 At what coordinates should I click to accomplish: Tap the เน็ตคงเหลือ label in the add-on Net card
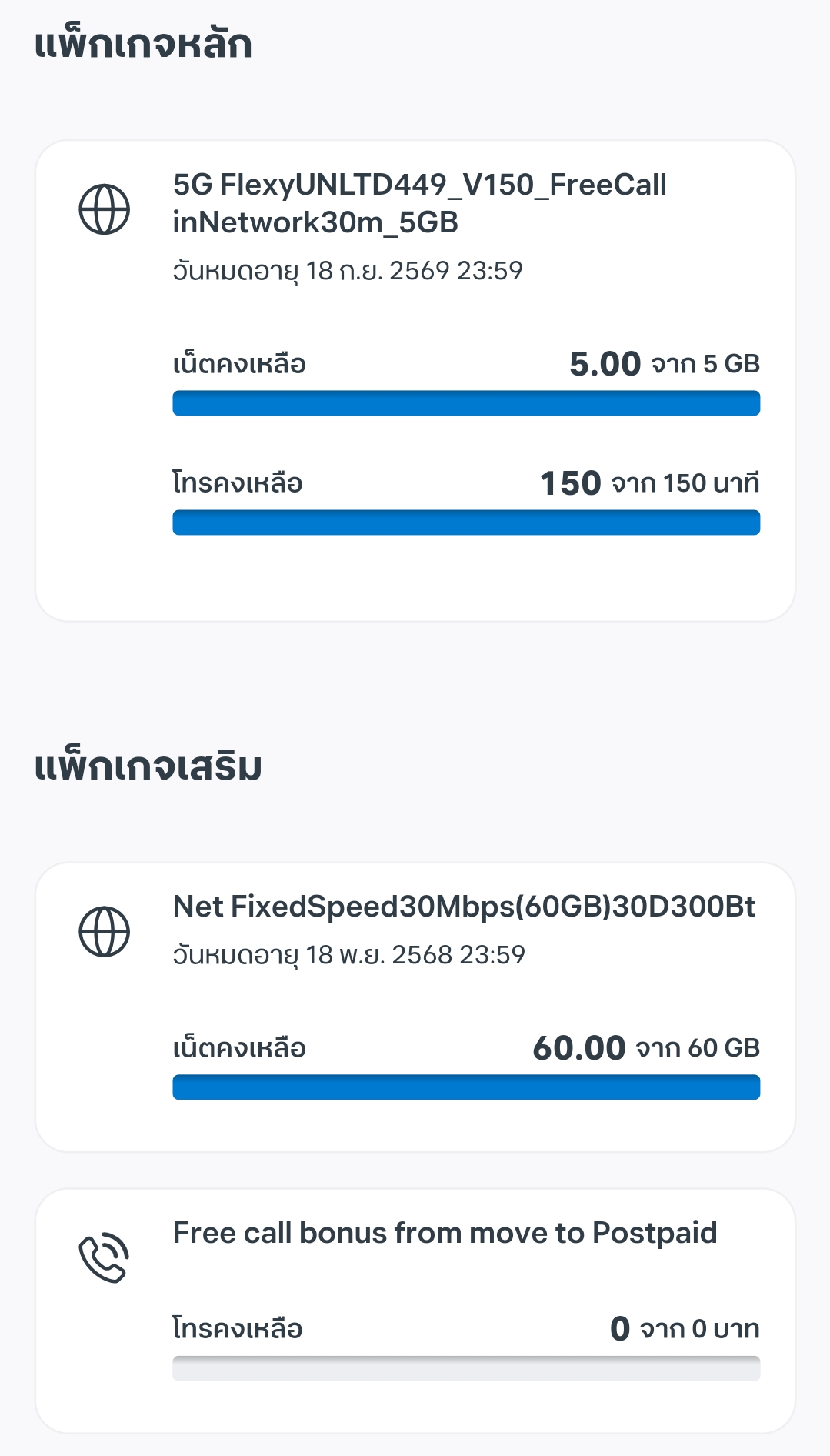[239, 1048]
